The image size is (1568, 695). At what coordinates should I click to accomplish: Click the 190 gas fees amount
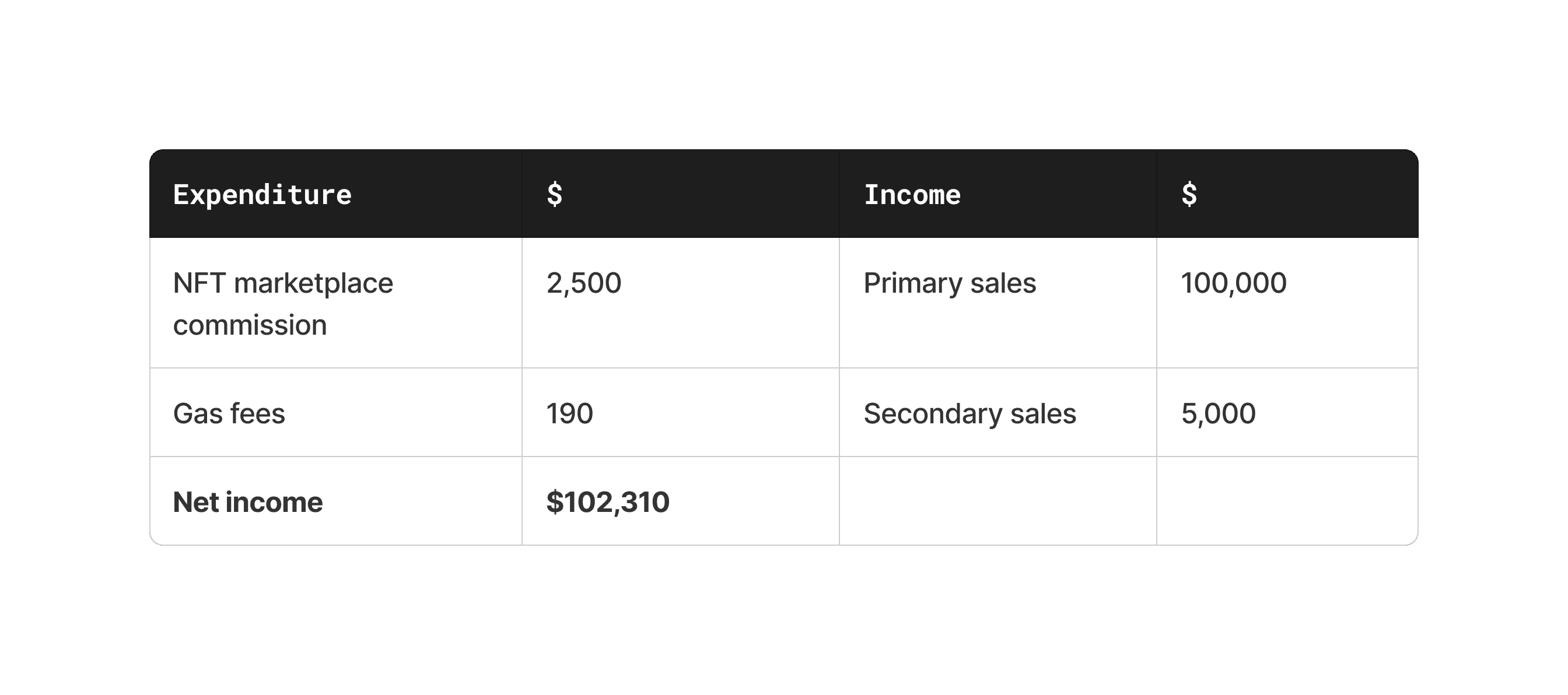[x=569, y=413]
